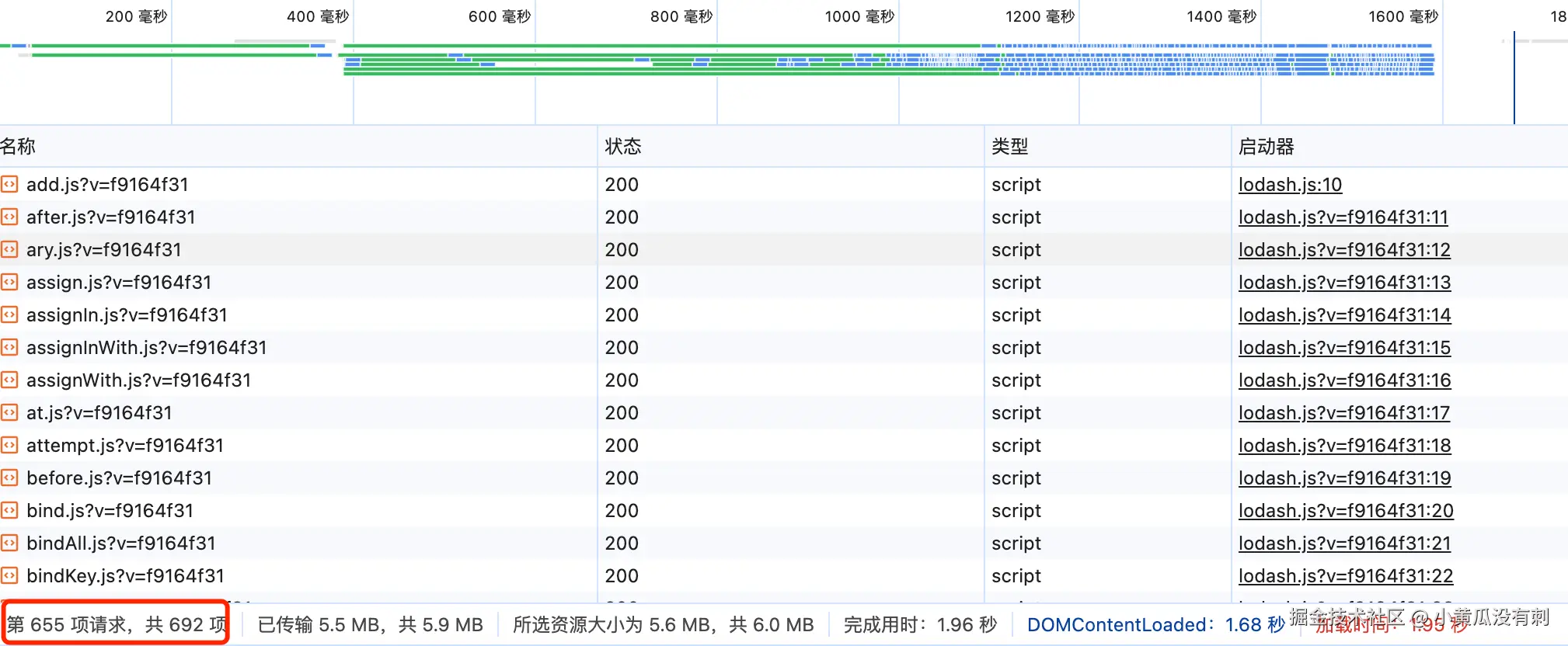
Task: Click DOMContentLoaded: 1.68 秒 status entry
Action: [1156, 624]
